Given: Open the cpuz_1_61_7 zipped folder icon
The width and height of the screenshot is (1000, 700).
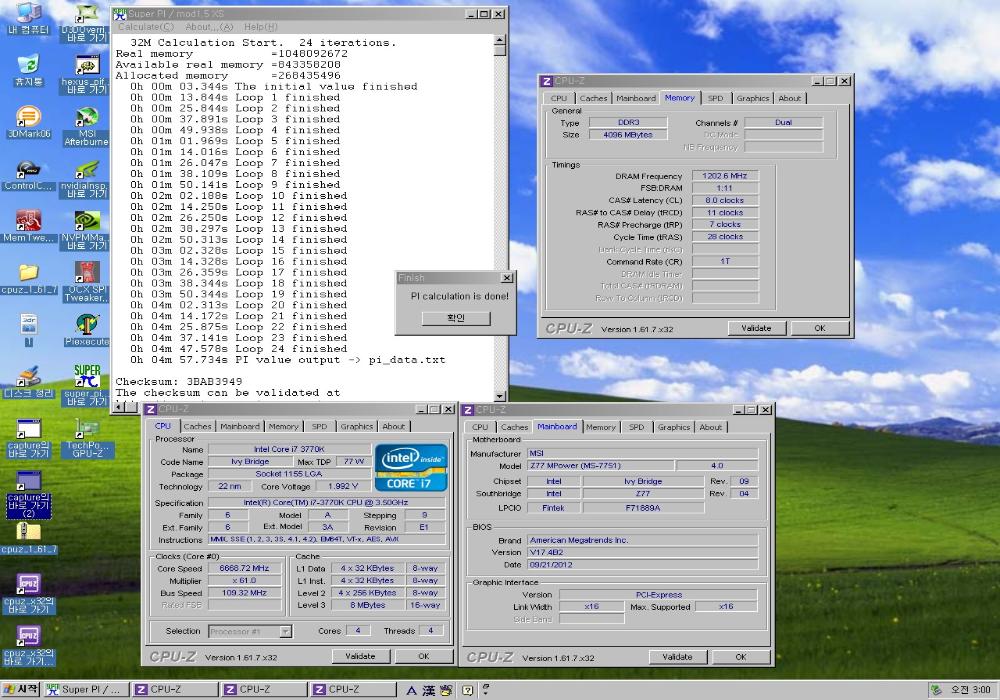Looking at the screenshot, I should pyautogui.click(x=28, y=538).
